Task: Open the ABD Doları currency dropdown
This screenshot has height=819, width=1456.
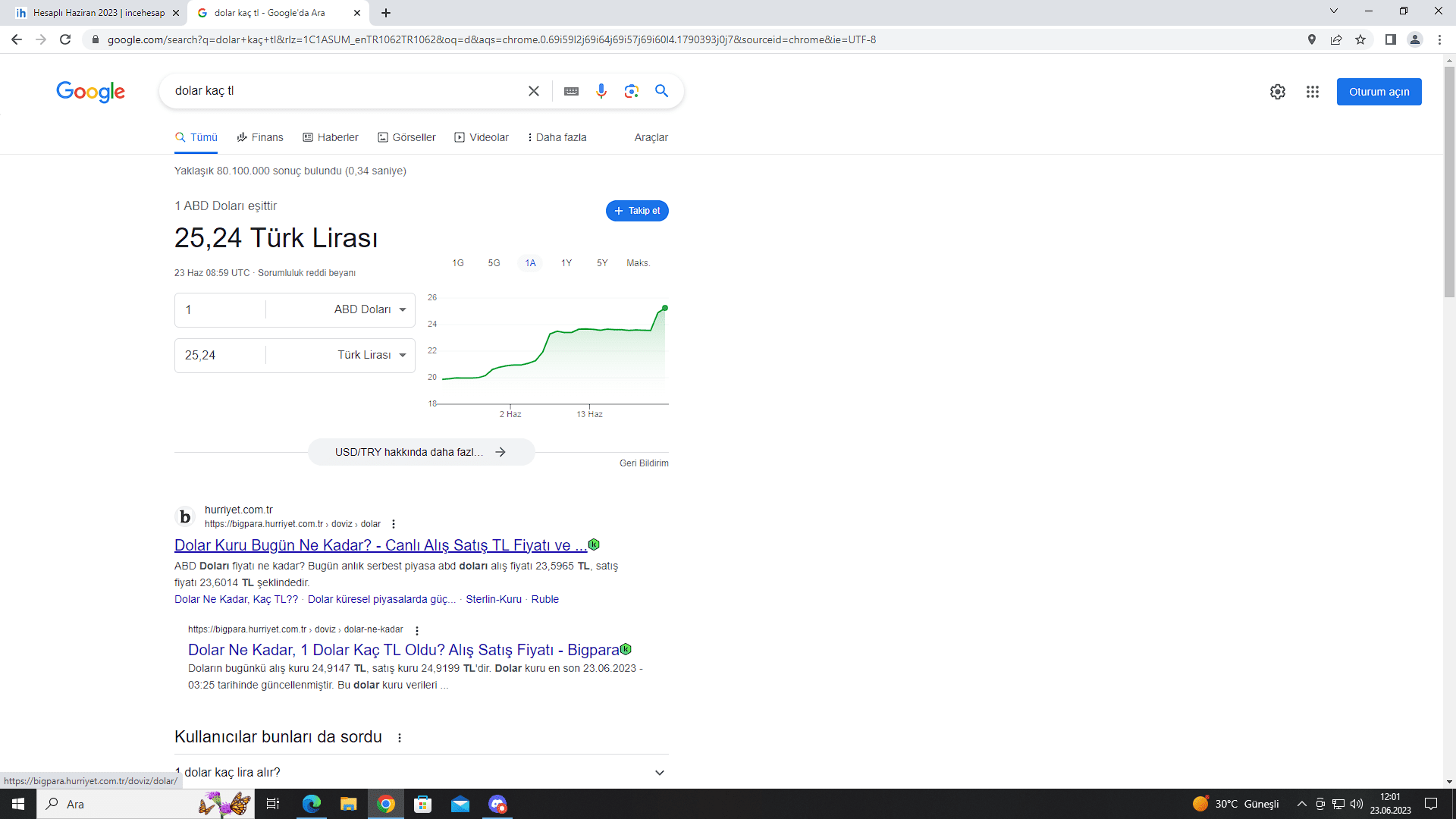Action: click(370, 309)
